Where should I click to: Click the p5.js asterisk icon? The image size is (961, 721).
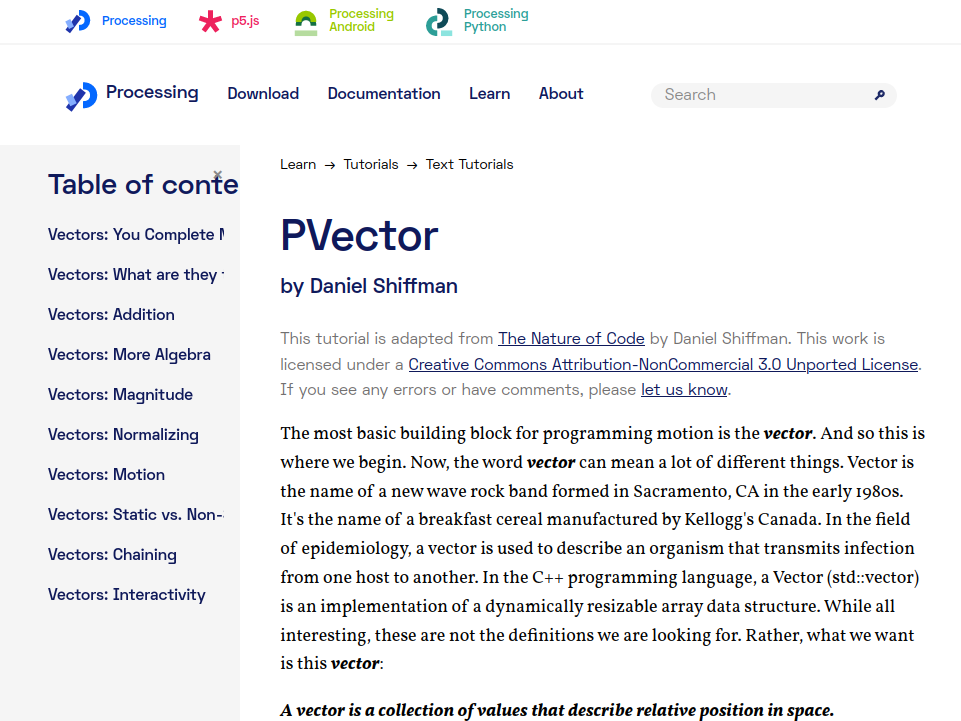click(x=210, y=21)
